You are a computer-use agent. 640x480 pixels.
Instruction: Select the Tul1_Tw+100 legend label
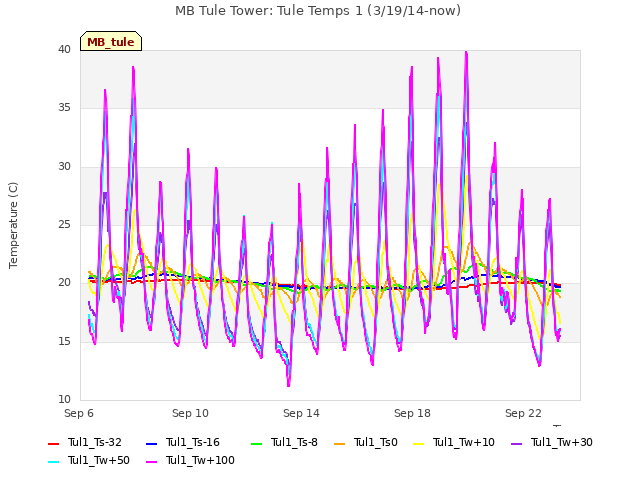click(200, 460)
